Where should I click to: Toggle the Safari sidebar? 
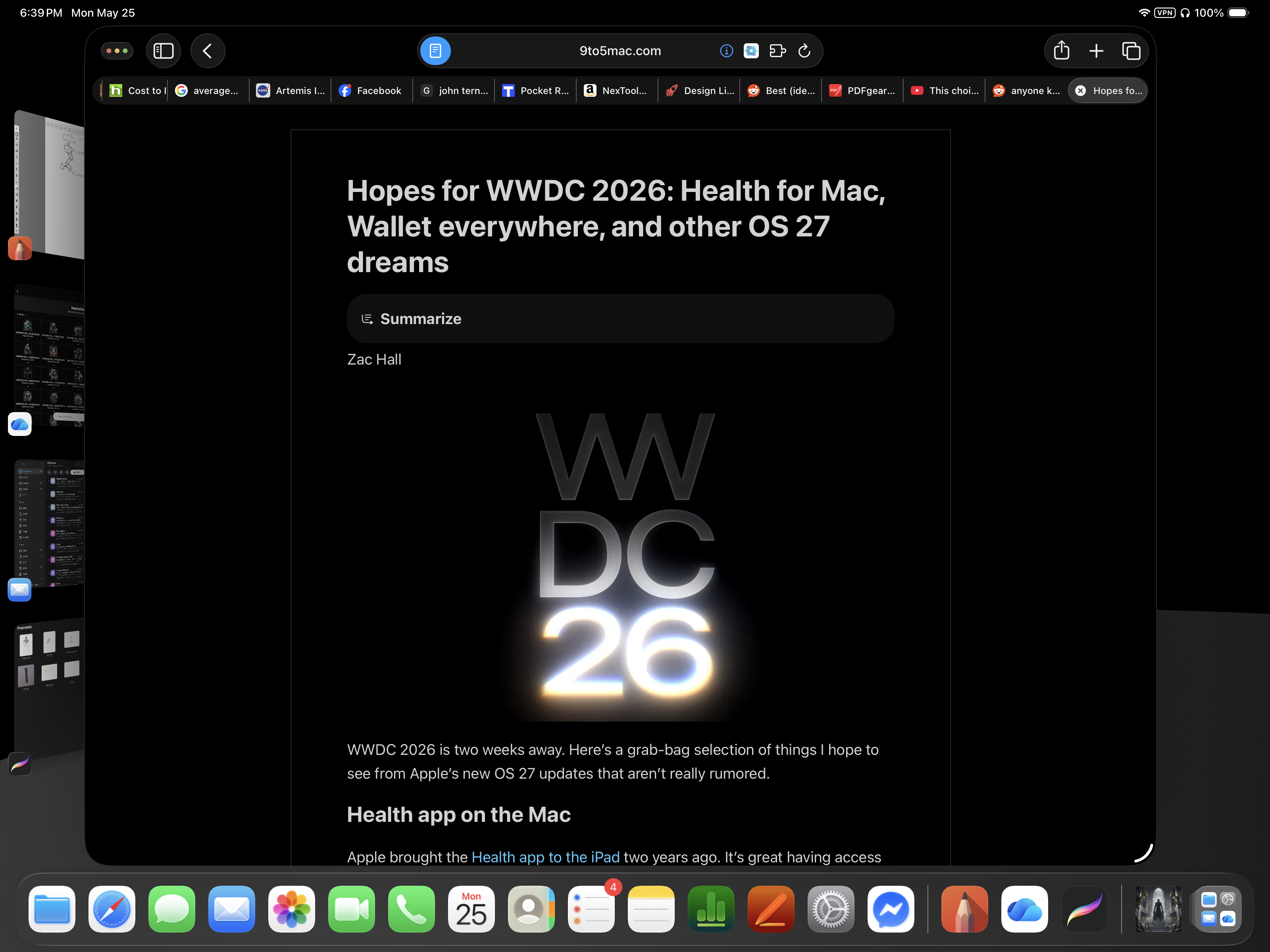coord(164,51)
